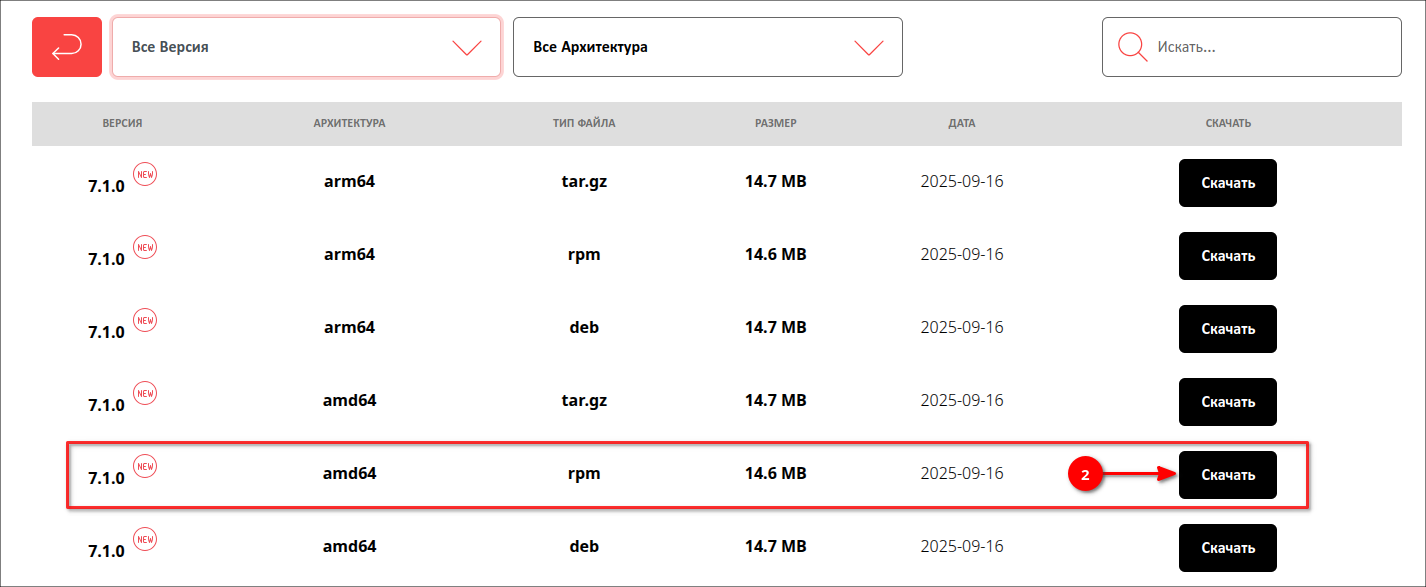Click the red numbered step 2 marker
The height and width of the screenshot is (587, 1426).
coord(1085,475)
